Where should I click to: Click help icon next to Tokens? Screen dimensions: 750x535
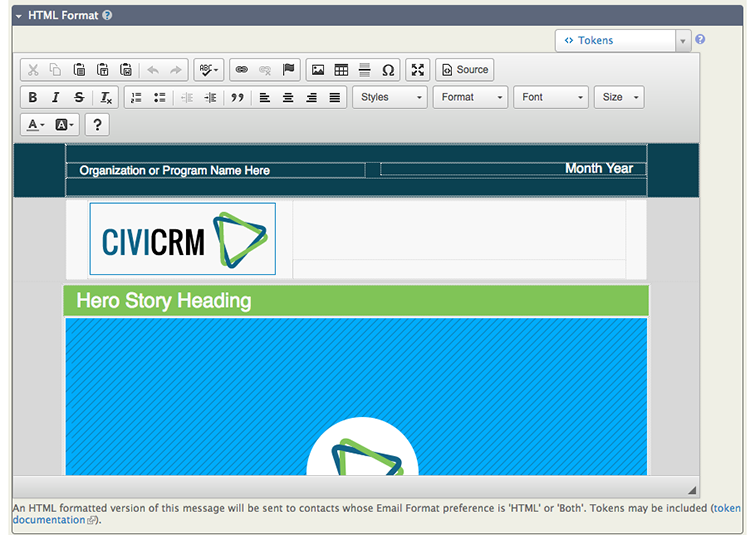tap(700, 39)
